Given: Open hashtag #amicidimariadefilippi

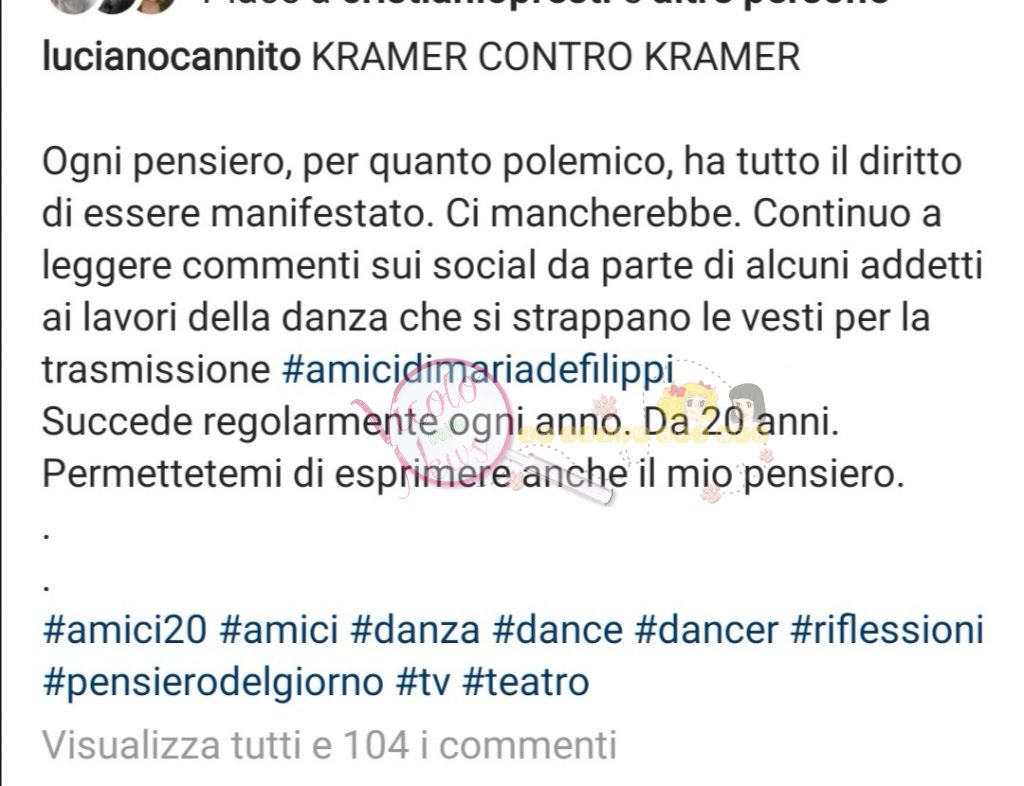Looking at the screenshot, I should pos(477,369).
